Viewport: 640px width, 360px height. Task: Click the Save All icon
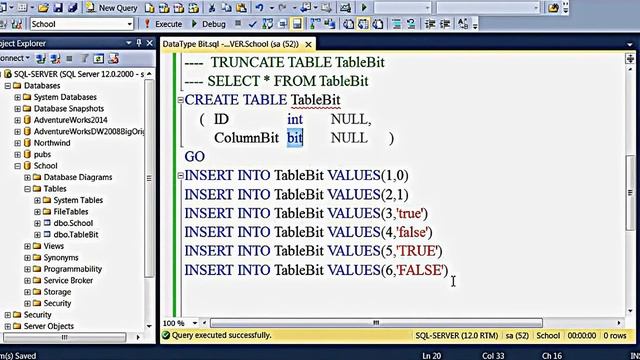(x=72, y=7)
